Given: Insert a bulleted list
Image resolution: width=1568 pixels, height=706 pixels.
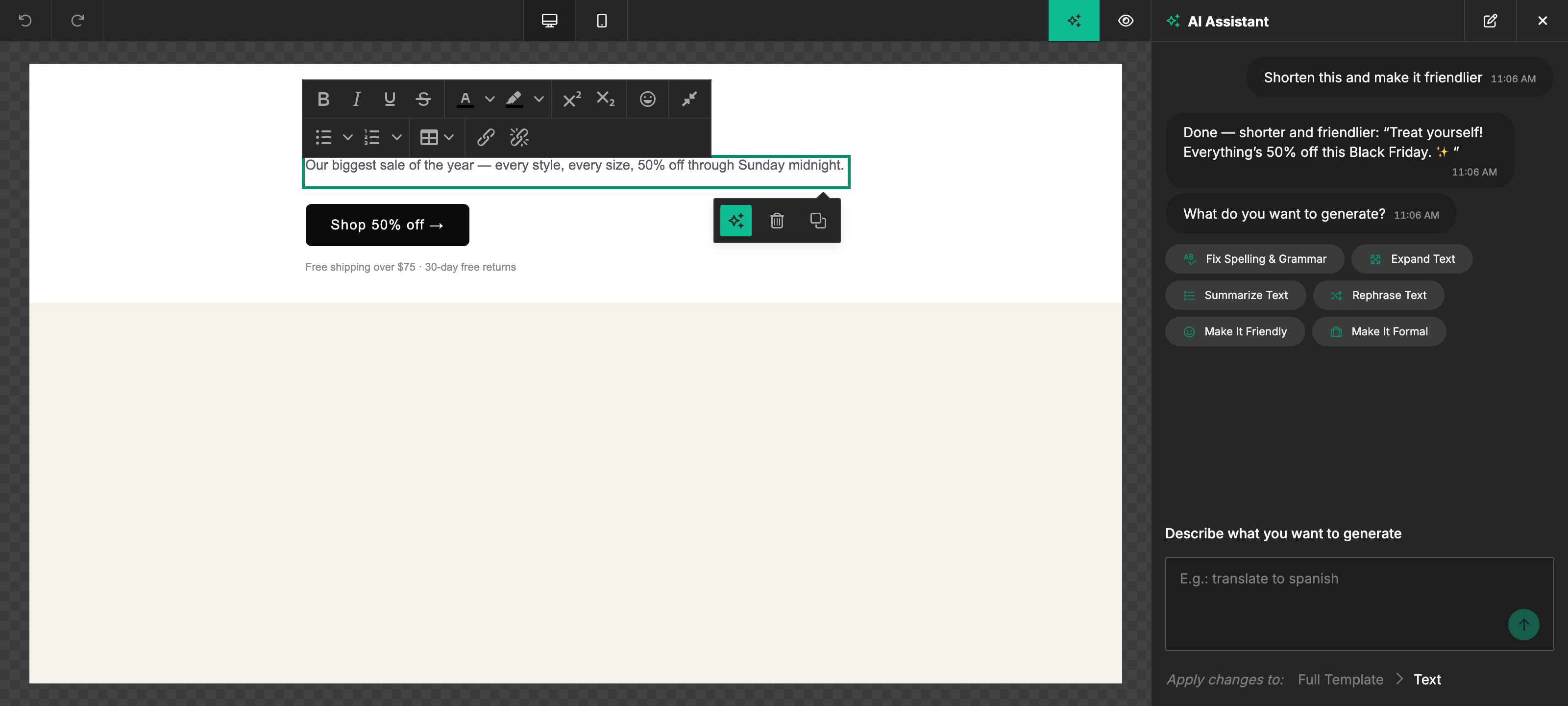Looking at the screenshot, I should click(x=324, y=137).
